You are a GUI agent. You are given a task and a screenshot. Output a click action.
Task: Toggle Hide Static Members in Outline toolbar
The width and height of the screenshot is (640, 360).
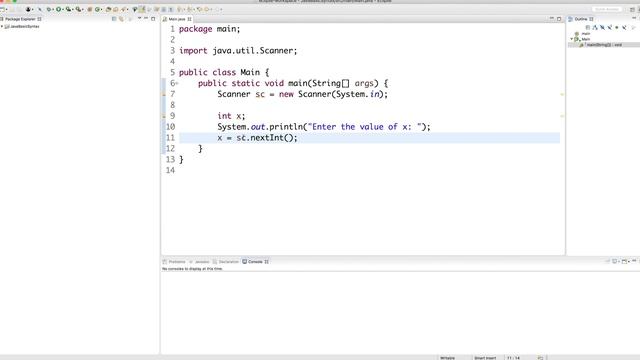tap(610, 27)
